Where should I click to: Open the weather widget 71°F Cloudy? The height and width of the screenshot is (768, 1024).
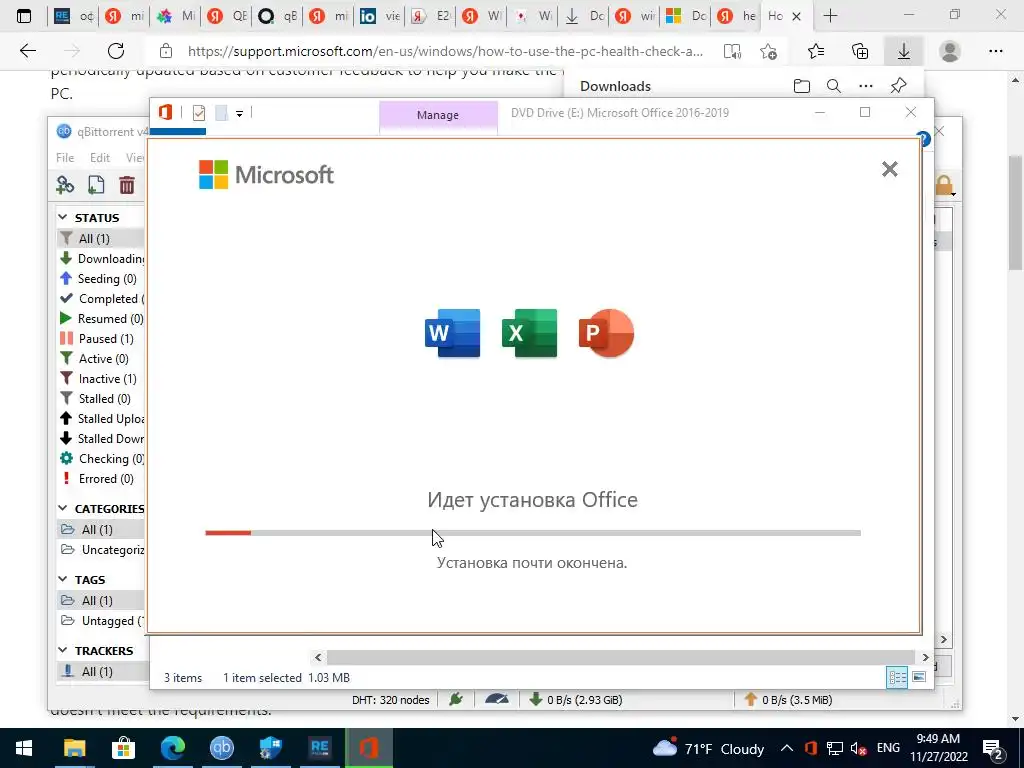pos(709,748)
